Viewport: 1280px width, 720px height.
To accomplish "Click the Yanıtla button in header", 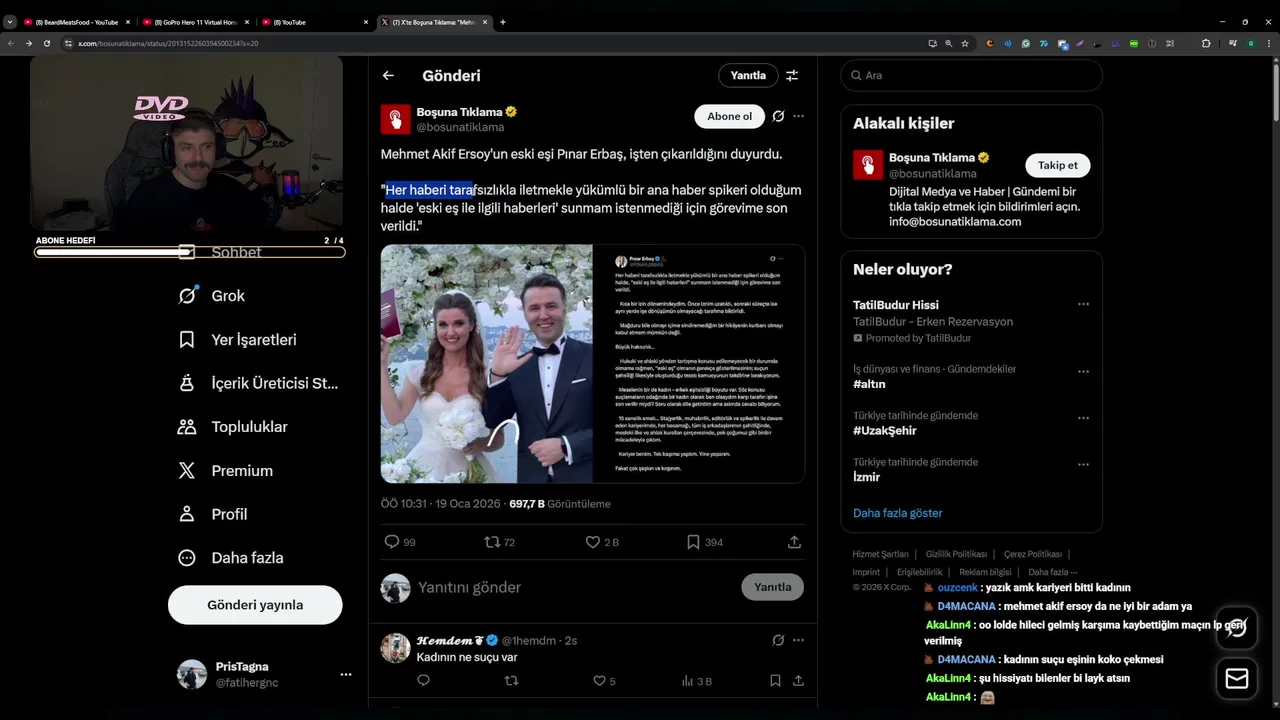I will 748,75.
